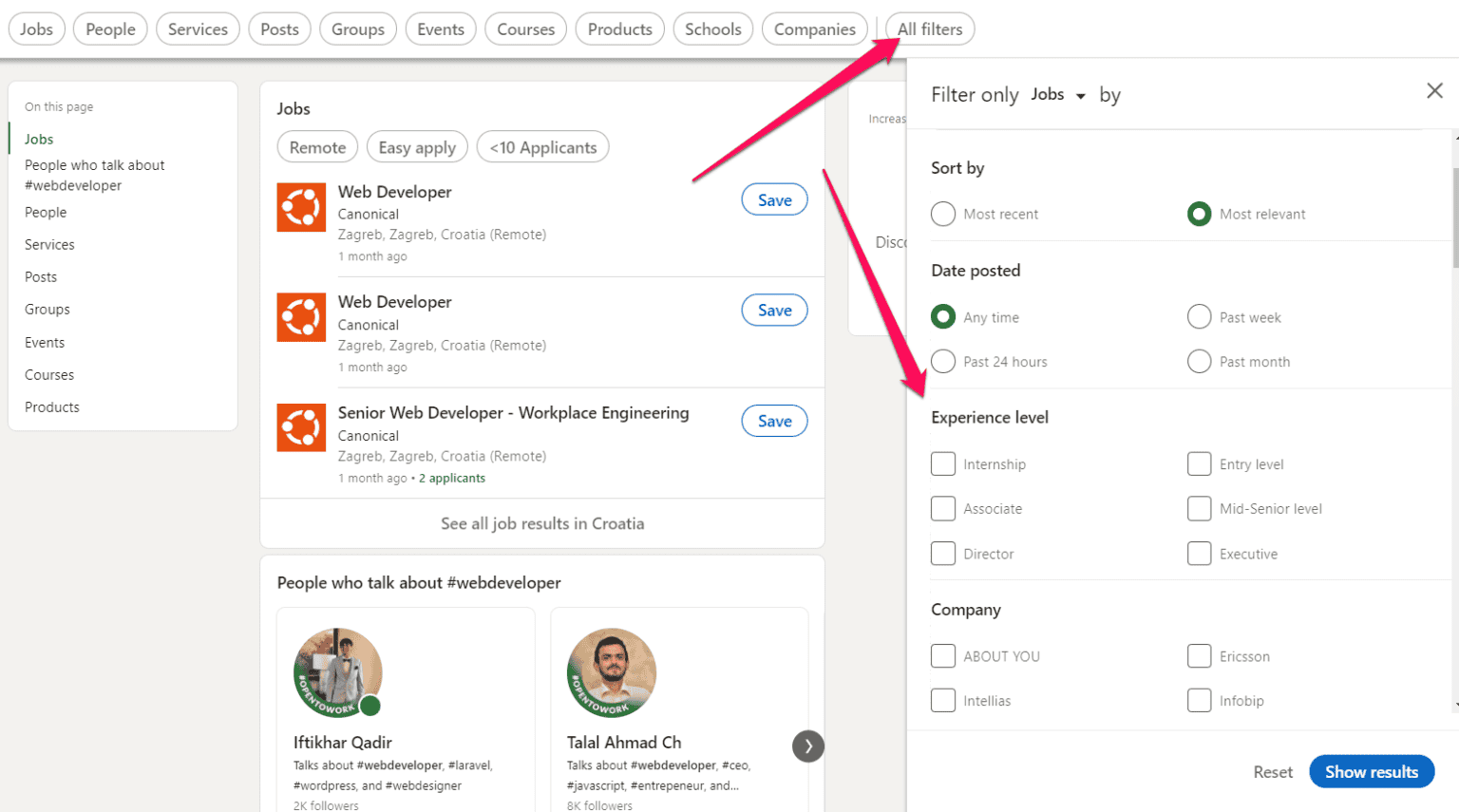Viewport: 1459px width, 812px height.
Task: Save the Senior Web Developer job
Action: (774, 421)
